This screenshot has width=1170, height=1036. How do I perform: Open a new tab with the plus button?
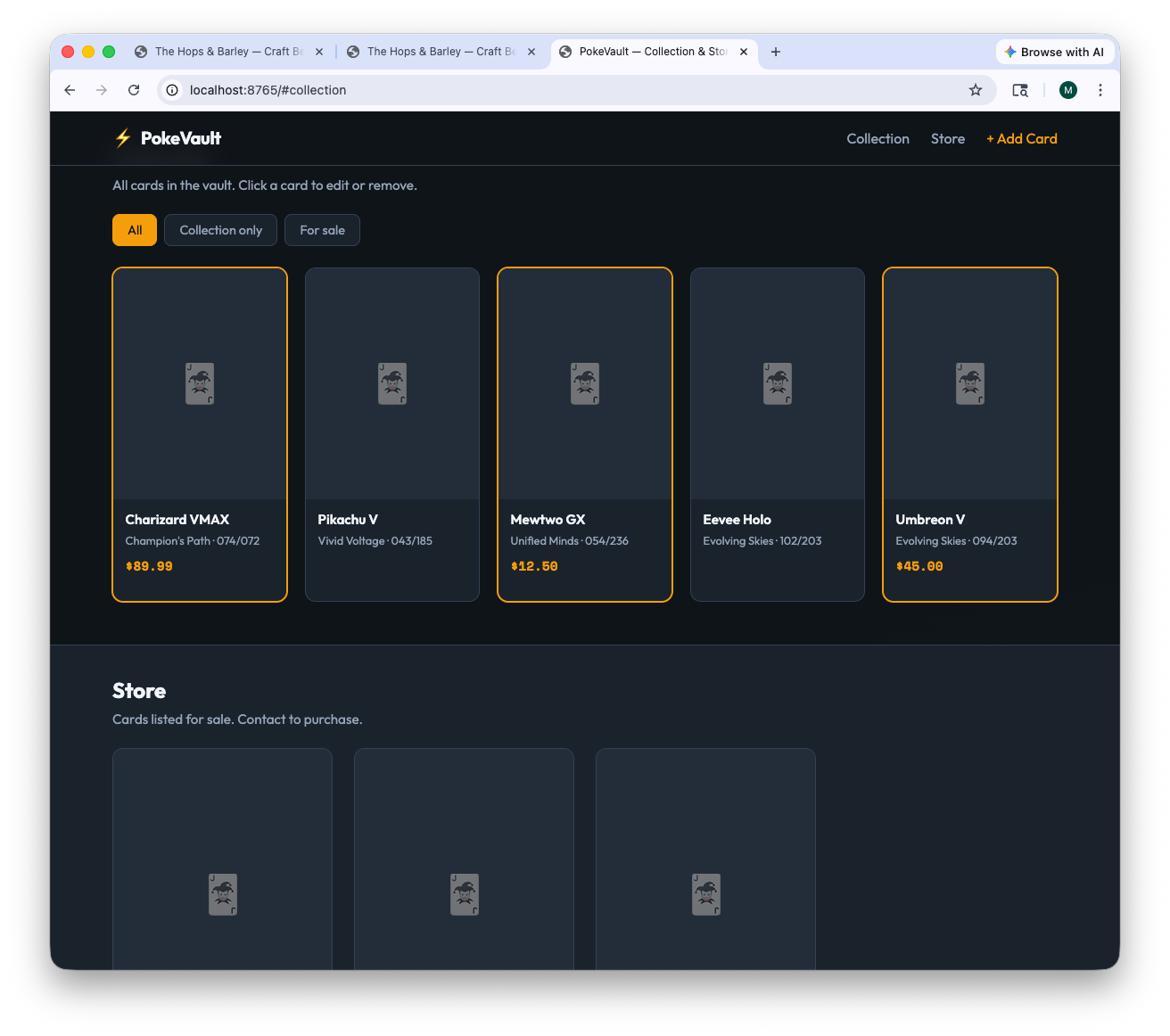pos(775,52)
